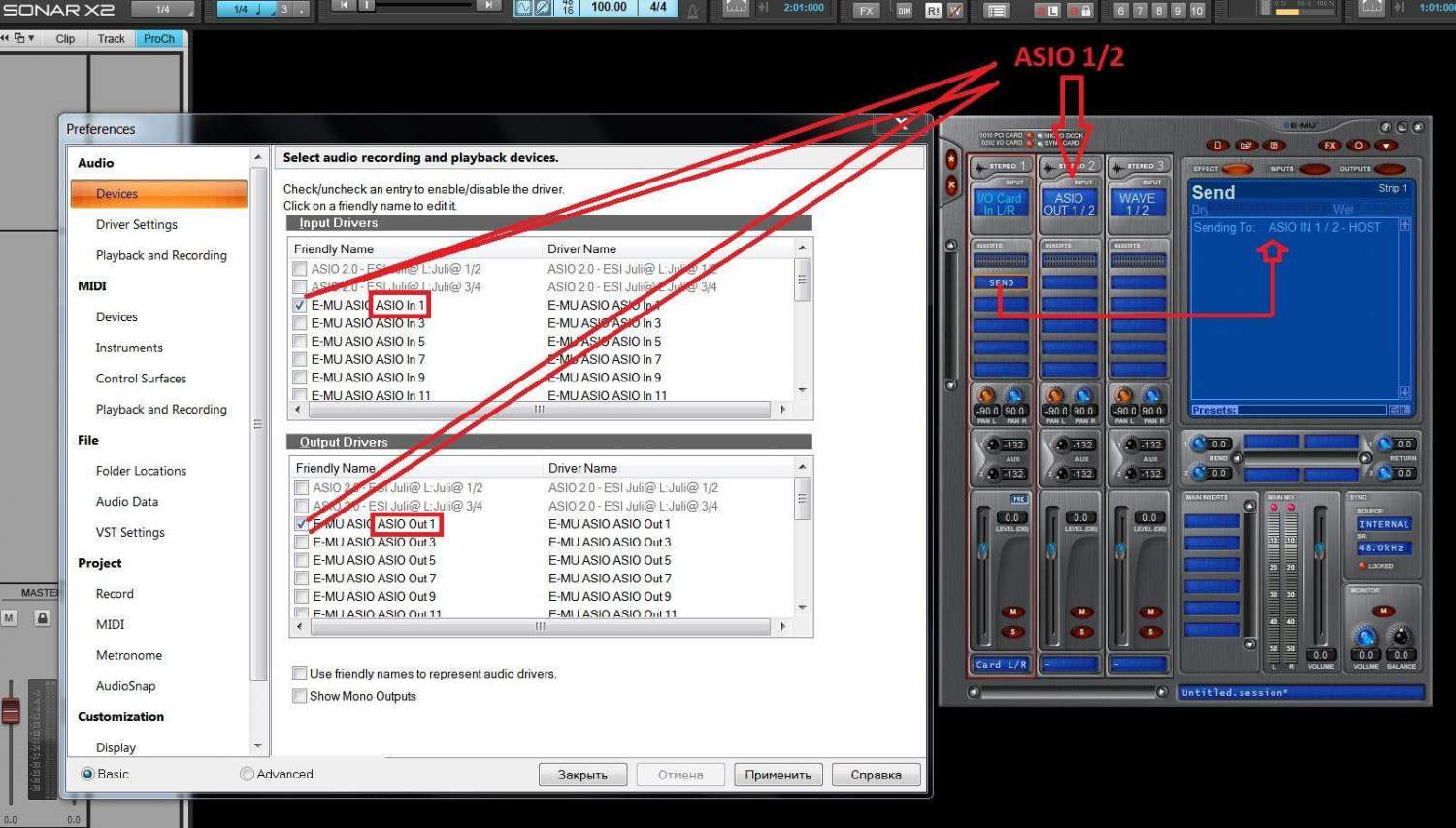Click the SEND insert on Card L/R strip
This screenshot has width=1456, height=828.
1001,282
